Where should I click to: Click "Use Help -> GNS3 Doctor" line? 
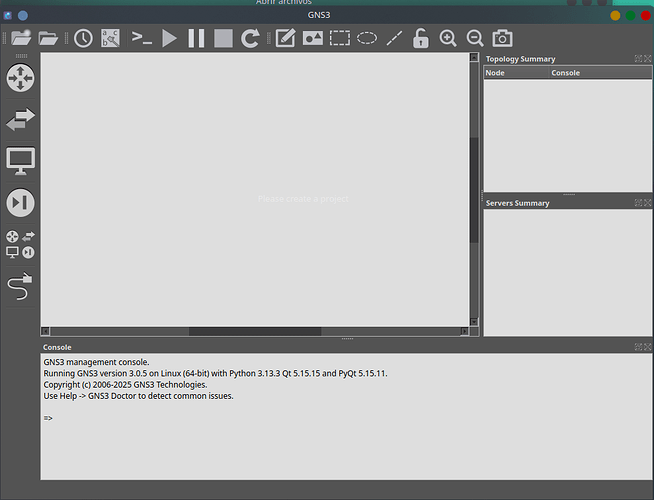(138, 396)
